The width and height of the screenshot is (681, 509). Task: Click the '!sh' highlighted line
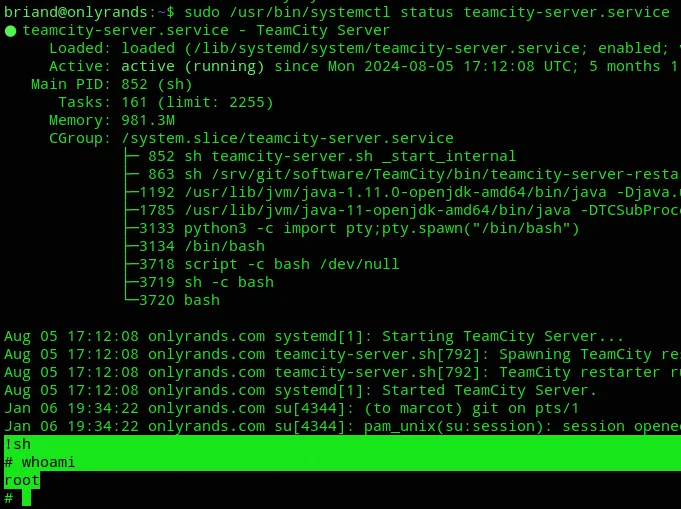coord(17,444)
